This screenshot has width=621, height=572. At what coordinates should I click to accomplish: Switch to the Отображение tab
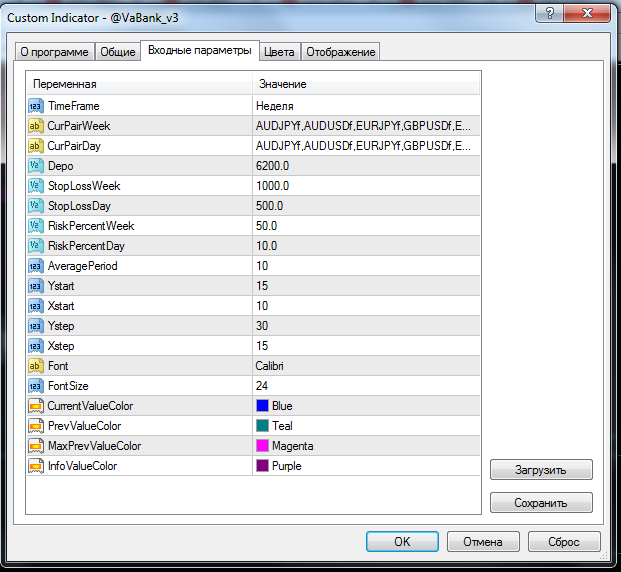click(341, 52)
